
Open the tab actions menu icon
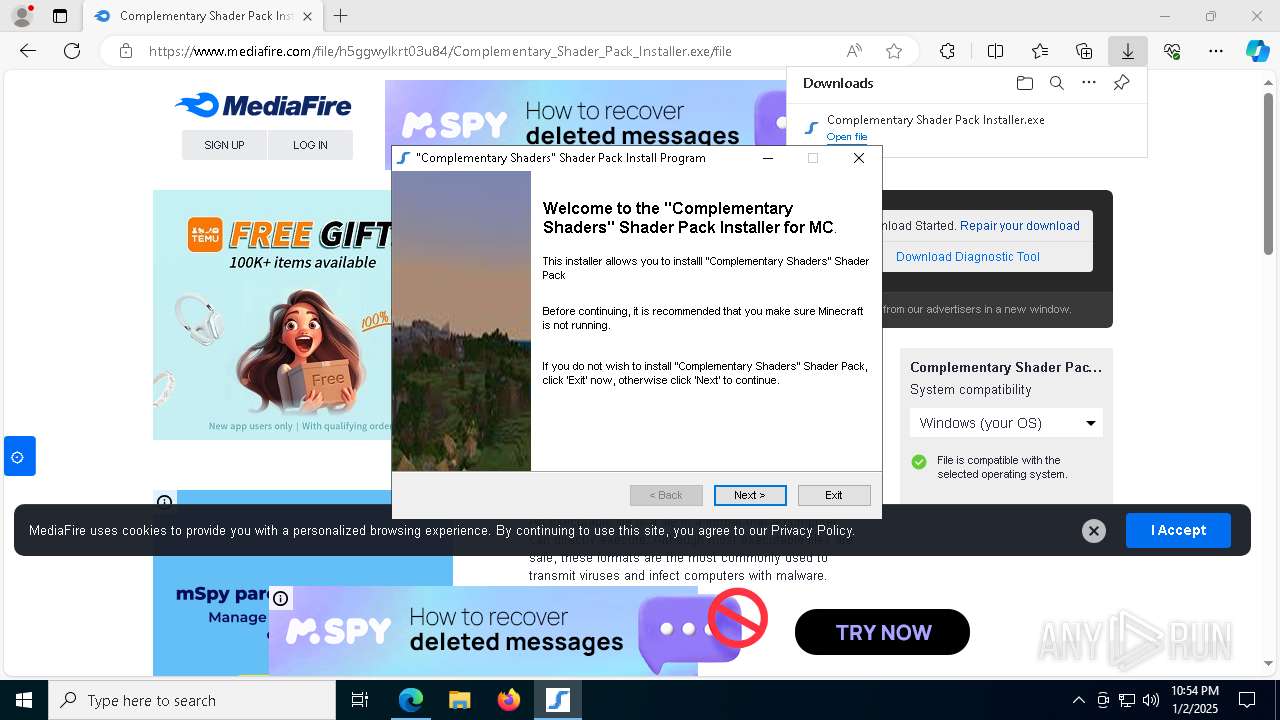point(60,16)
